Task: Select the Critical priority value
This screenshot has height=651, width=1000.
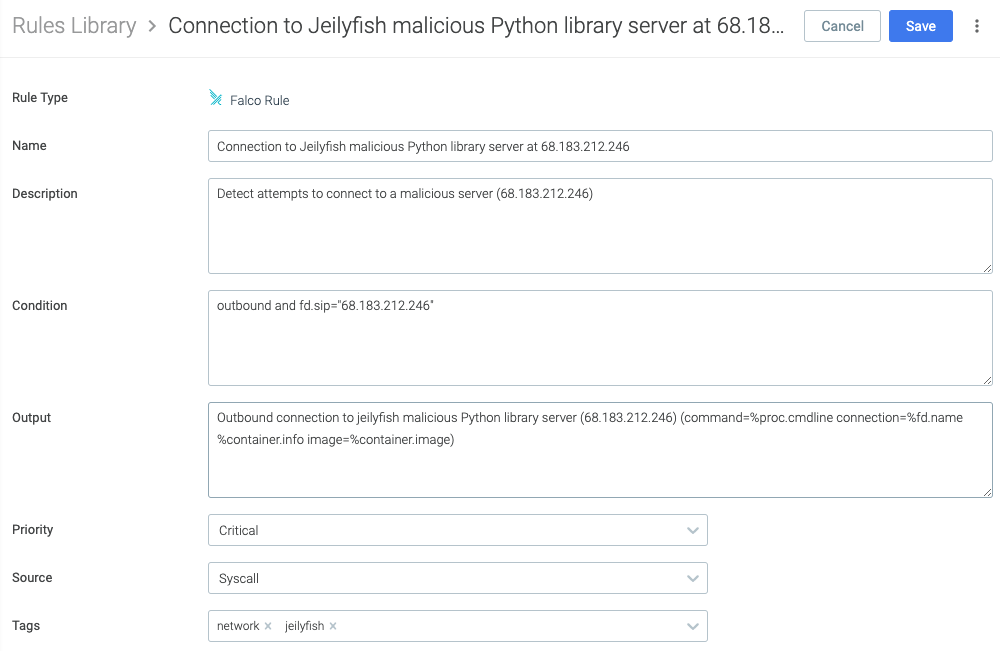Action: pos(239,530)
